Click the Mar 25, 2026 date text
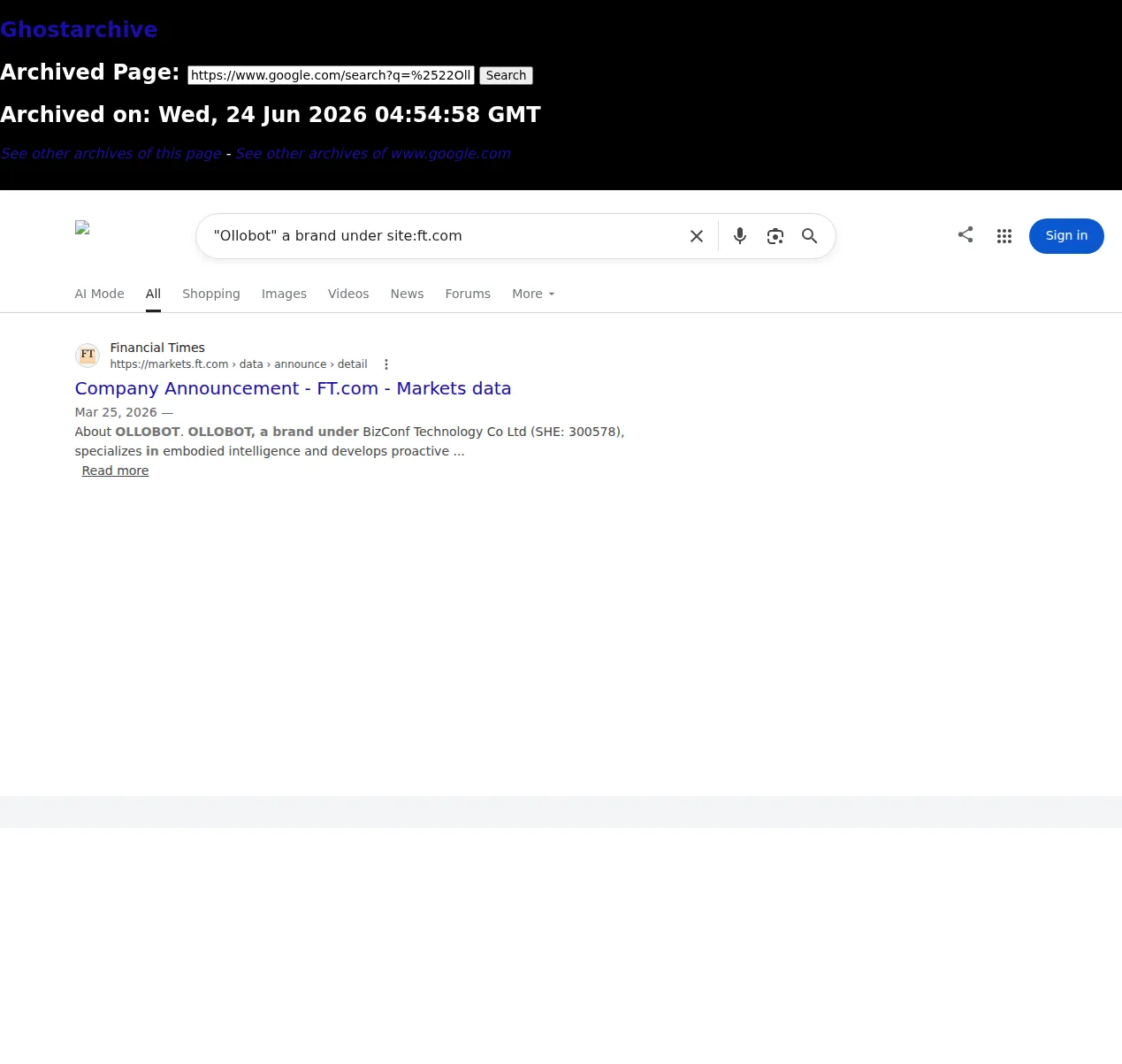 116,412
